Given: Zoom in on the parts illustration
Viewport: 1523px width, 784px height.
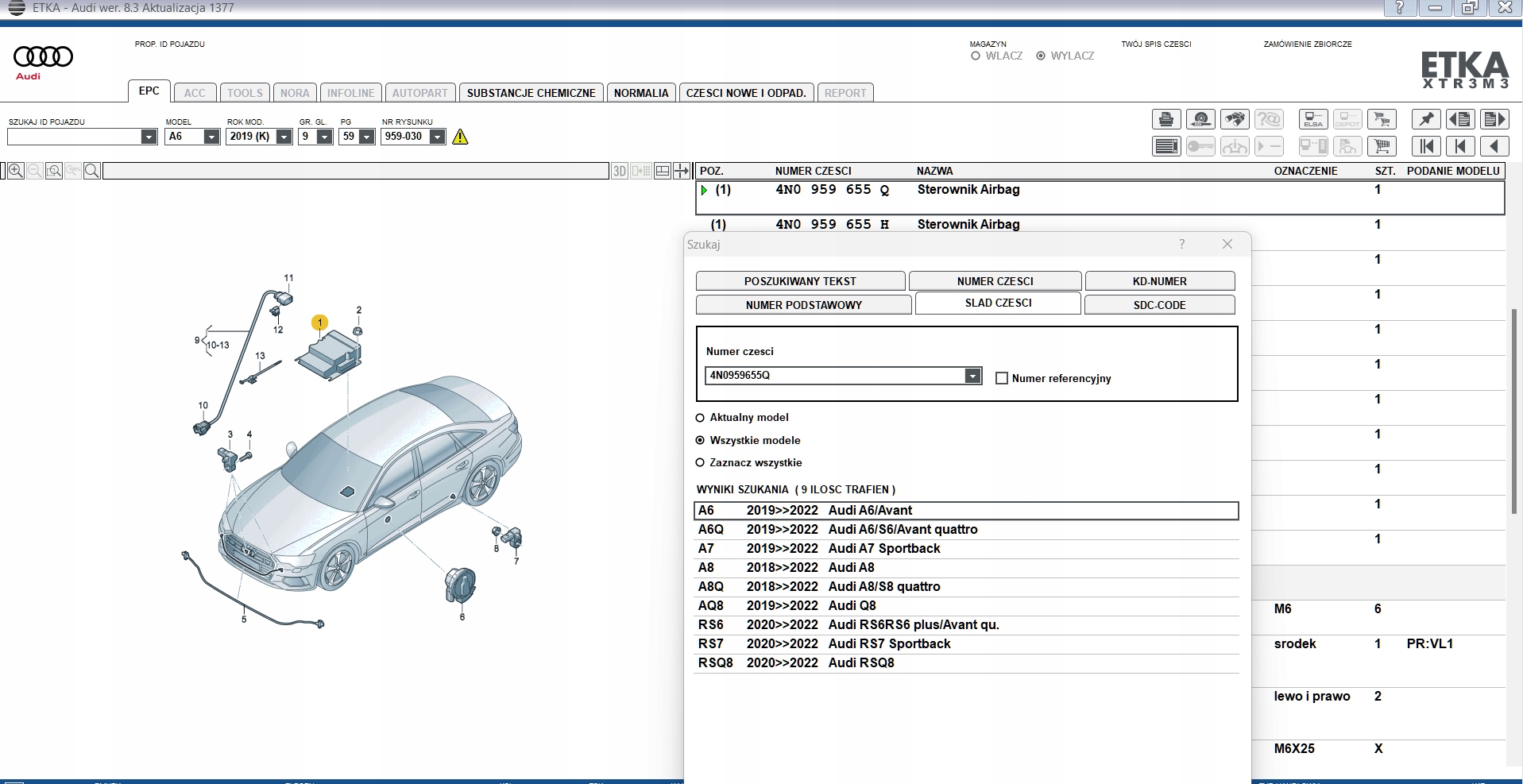Looking at the screenshot, I should point(15,171).
